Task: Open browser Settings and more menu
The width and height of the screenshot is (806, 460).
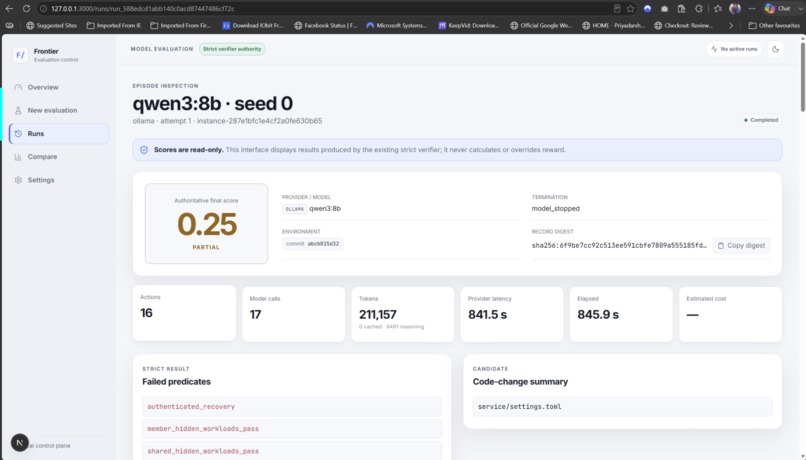Action: 752,9
